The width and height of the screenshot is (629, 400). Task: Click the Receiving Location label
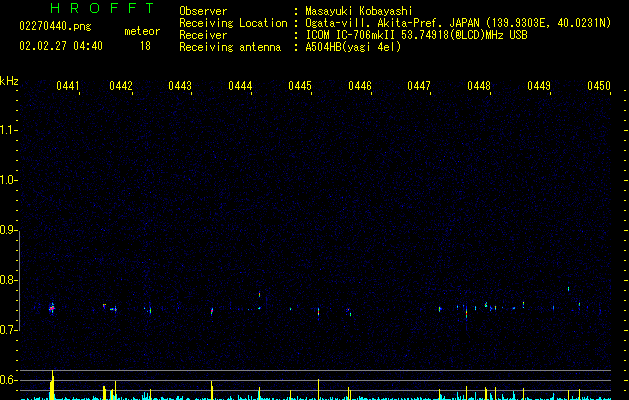233,23
